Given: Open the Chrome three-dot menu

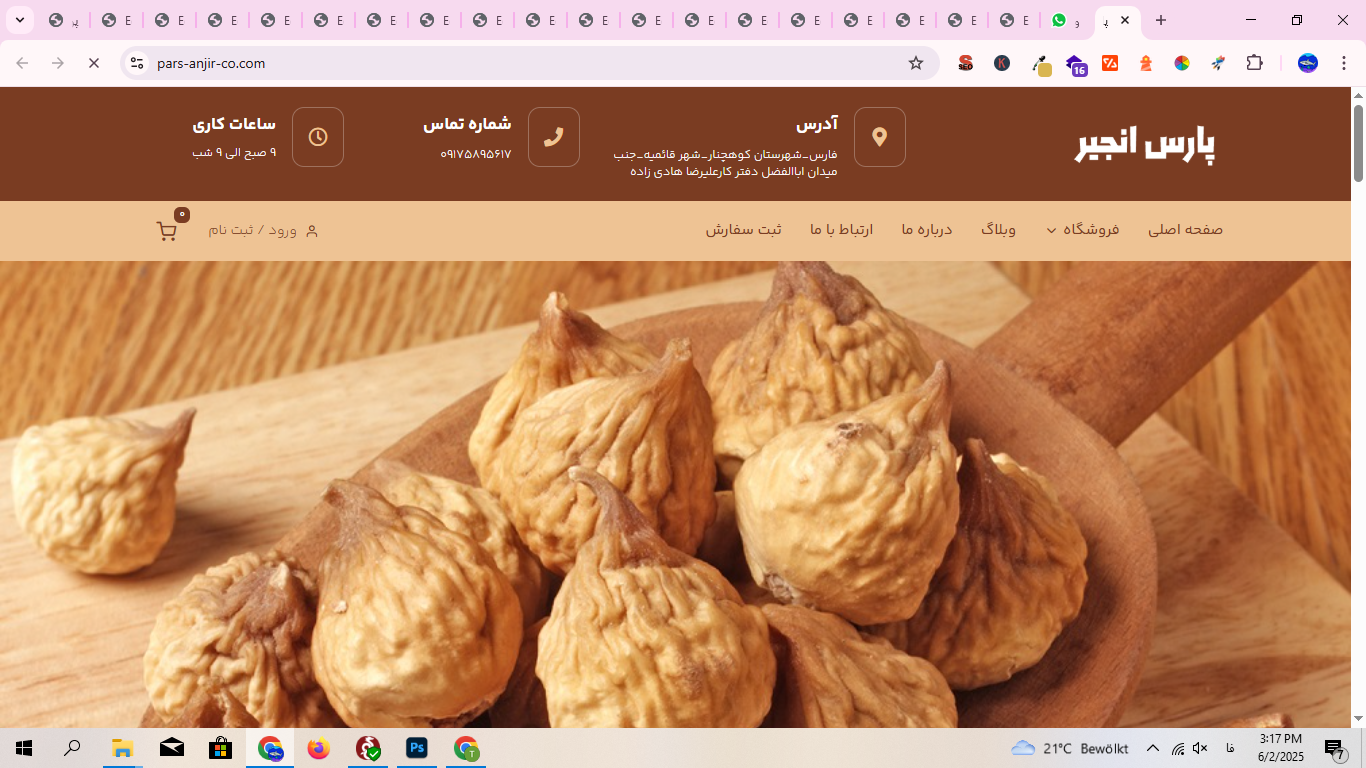Looking at the screenshot, I should [1344, 63].
